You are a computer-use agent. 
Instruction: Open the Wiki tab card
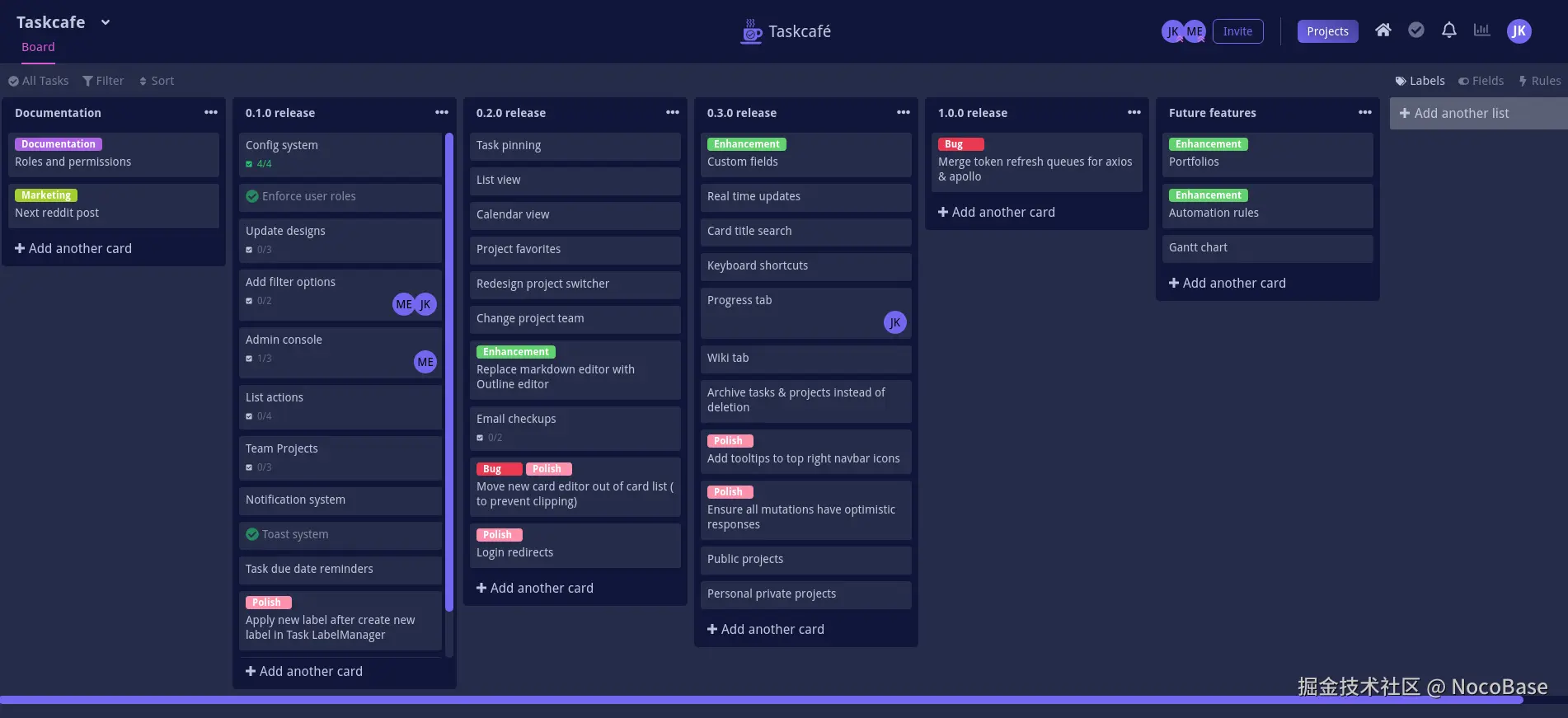tap(806, 359)
